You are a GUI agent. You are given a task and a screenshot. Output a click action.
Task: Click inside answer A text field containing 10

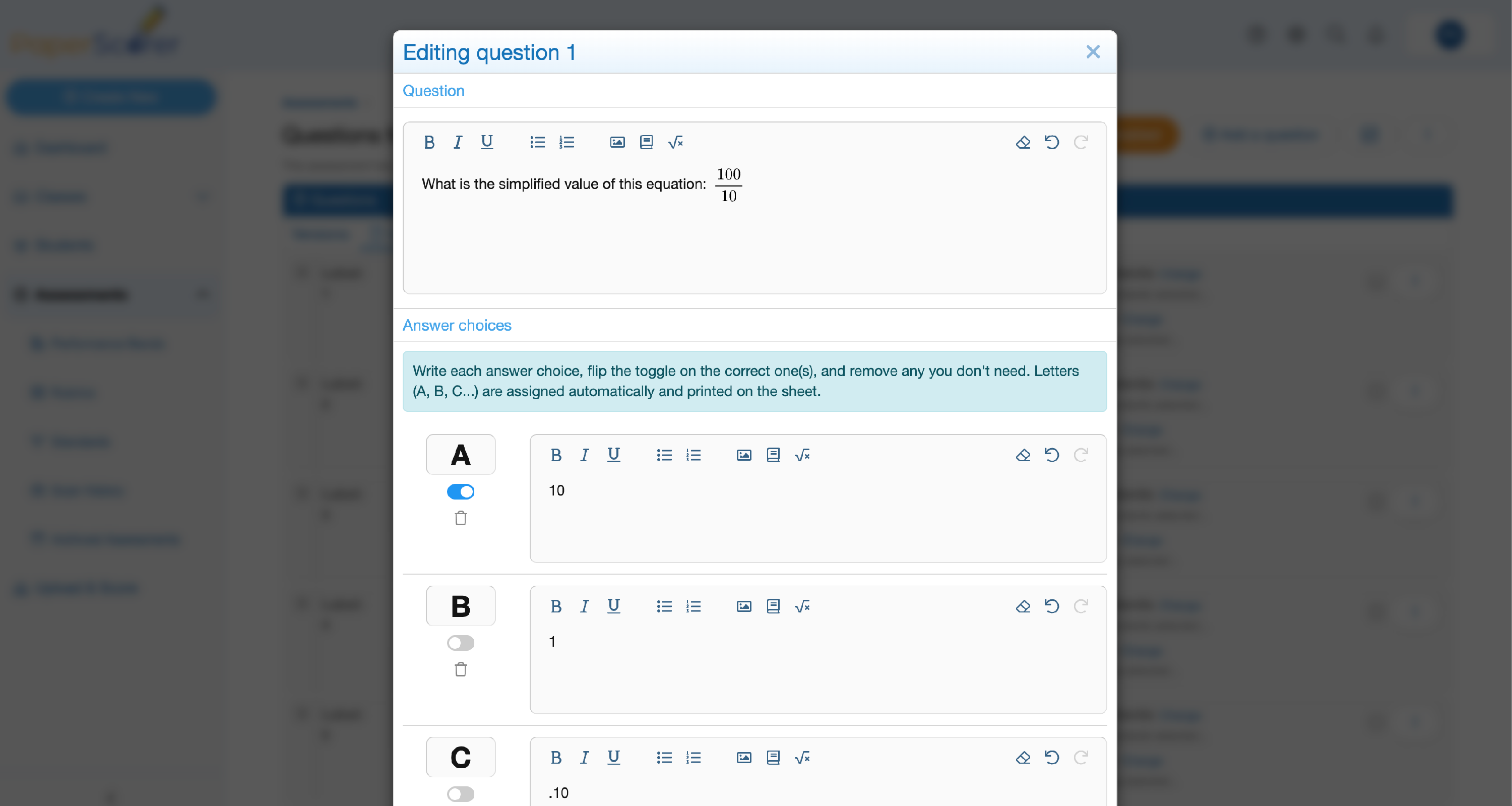pos(817,517)
